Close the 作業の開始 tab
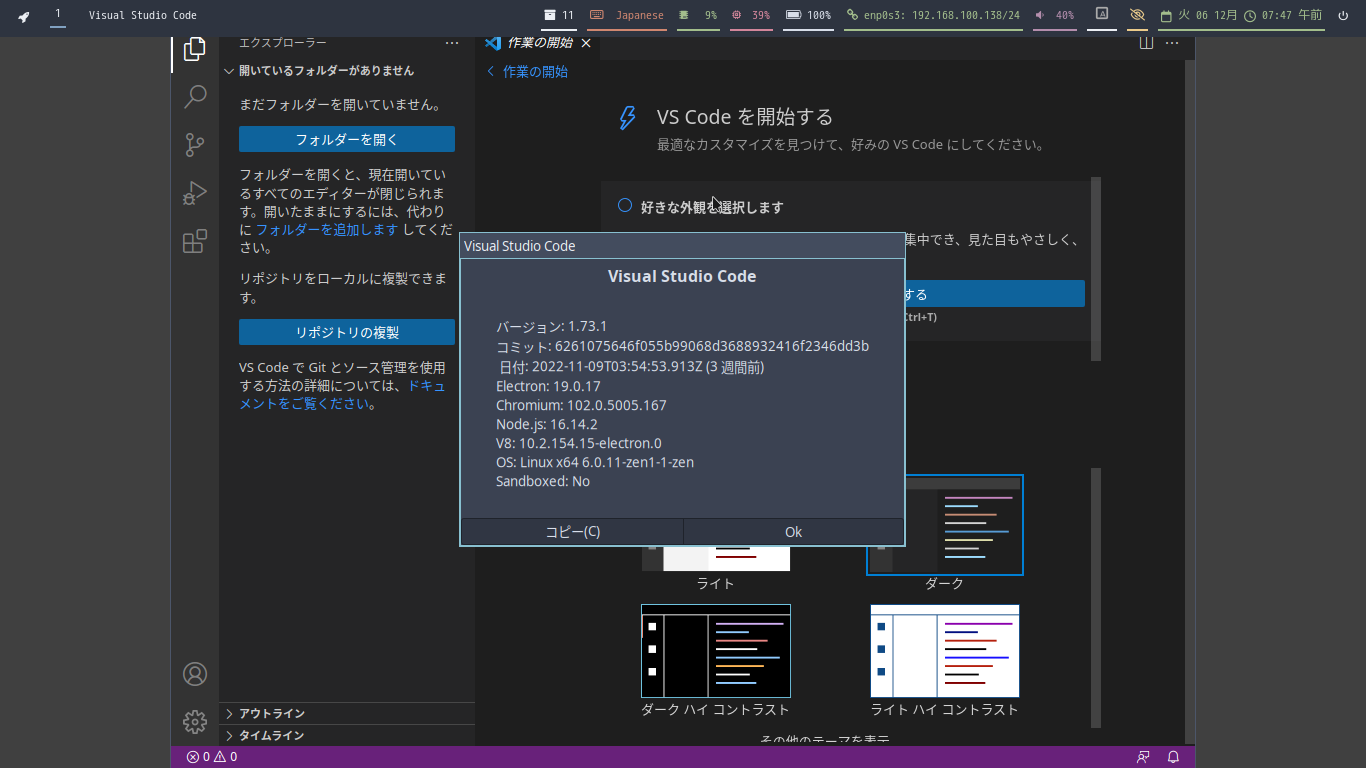 (586, 43)
